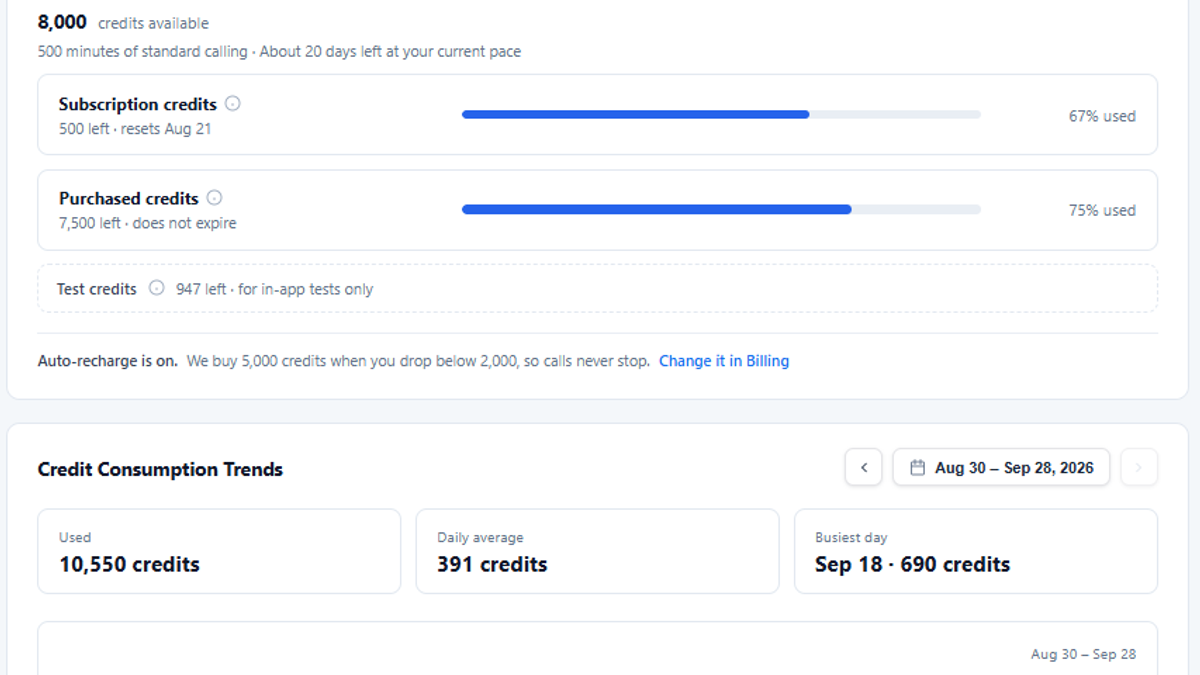
Task: Select the Busiest day Sep 18 card
Action: coord(976,551)
